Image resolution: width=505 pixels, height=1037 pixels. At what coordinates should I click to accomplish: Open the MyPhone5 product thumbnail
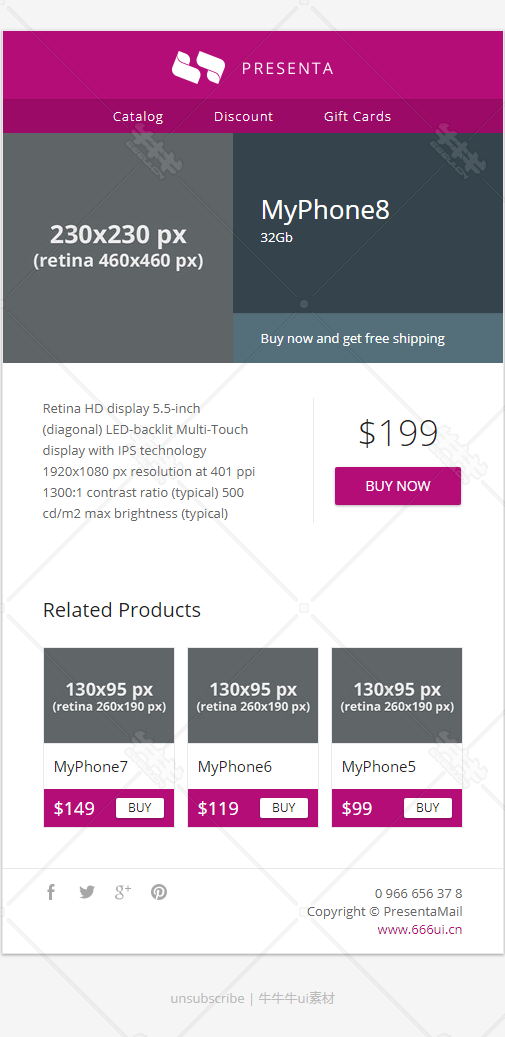click(397, 696)
